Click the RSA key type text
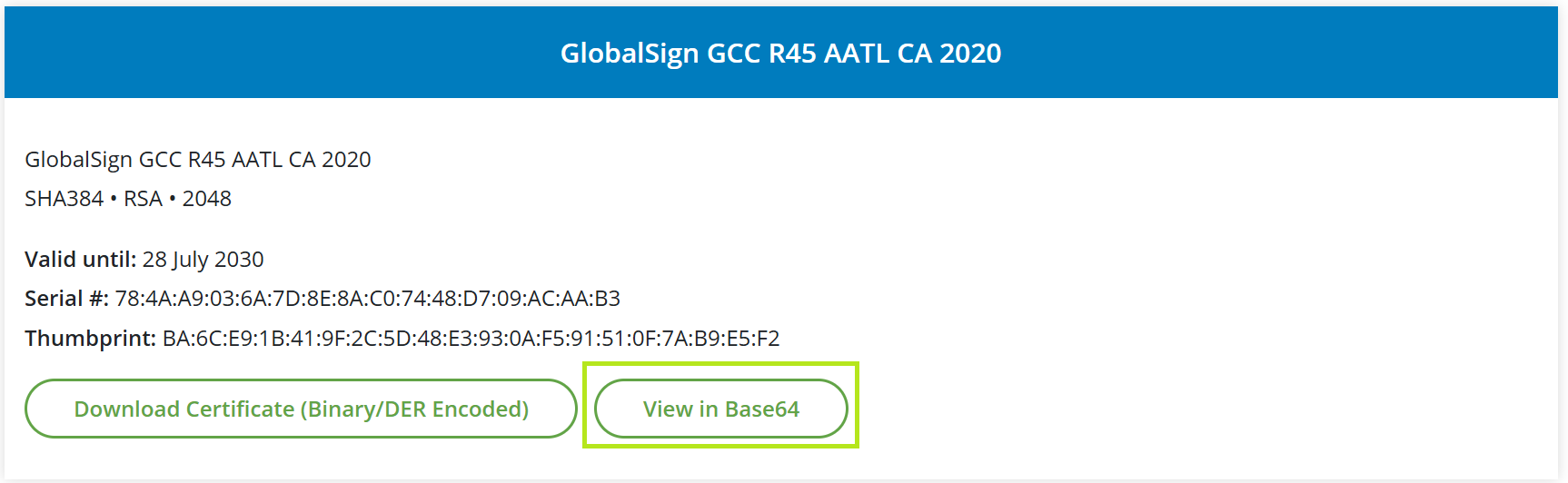 (x=143, y=199)
